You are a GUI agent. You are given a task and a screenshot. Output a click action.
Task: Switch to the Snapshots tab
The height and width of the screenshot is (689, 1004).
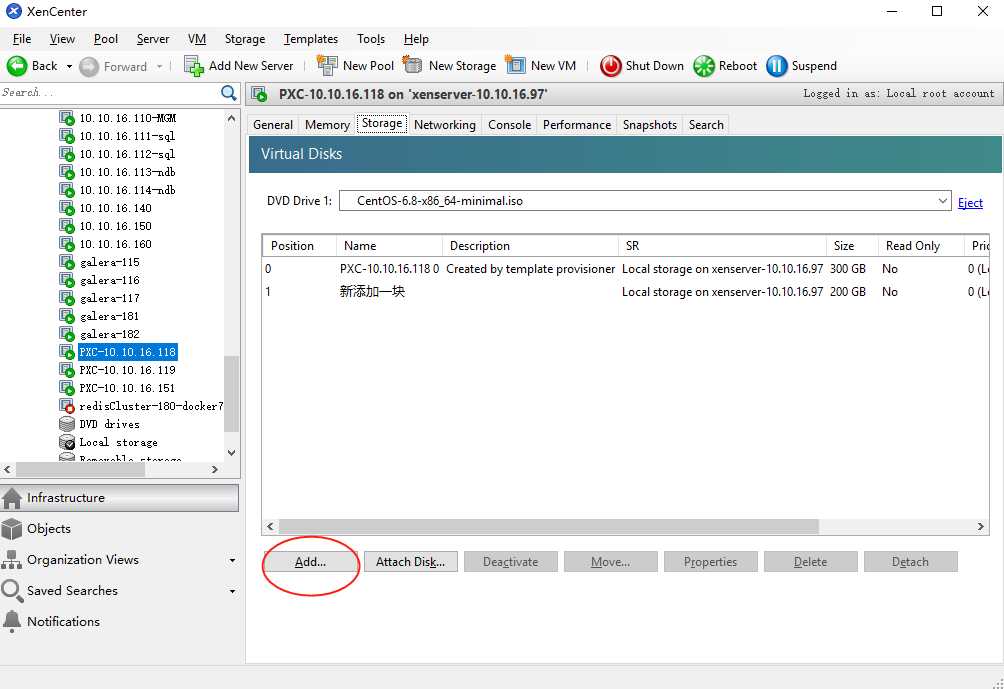[649, 125]
